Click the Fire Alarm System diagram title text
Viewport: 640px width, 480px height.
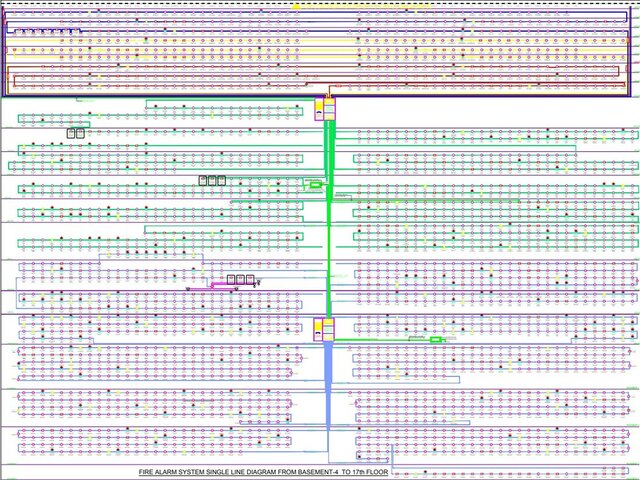click(x=264, y=472)
